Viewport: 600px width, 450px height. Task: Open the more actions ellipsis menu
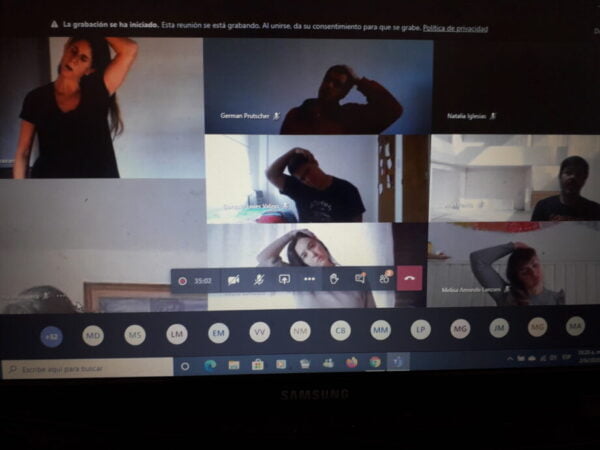tap(309, 280)
